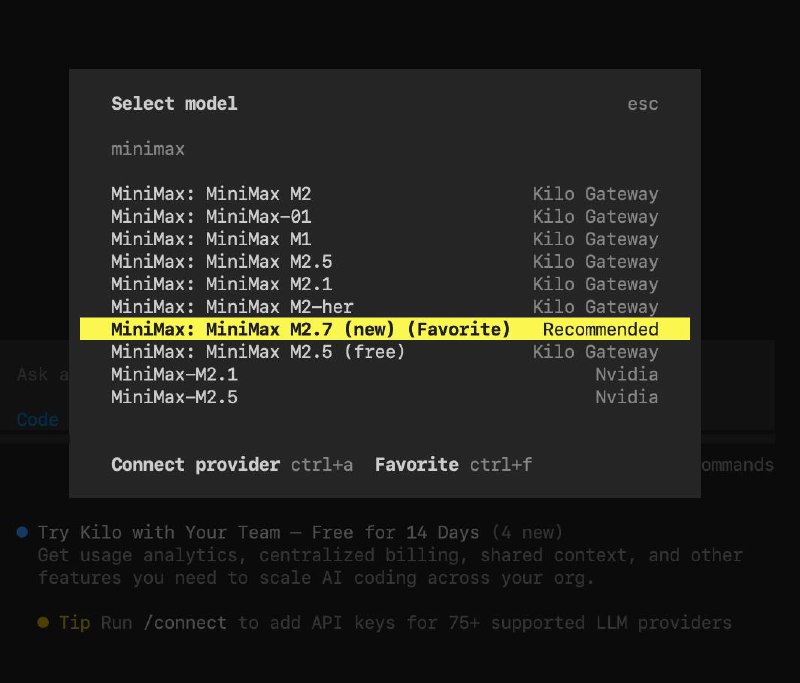The image size is (800, 683).
Task: Click the yellow dot beside Tip
Action: pos(43,623)
